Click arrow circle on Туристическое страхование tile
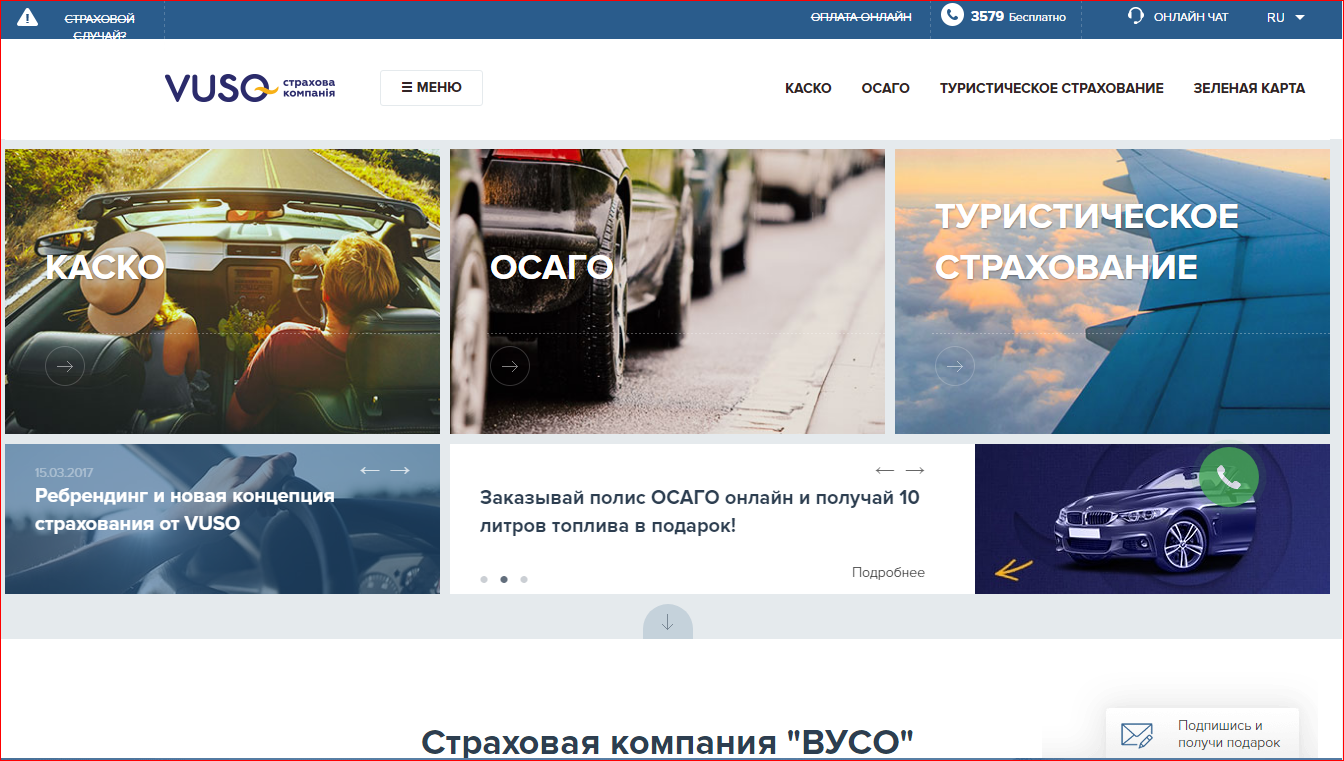This screenshot has height=761, width=1344. 954,367
